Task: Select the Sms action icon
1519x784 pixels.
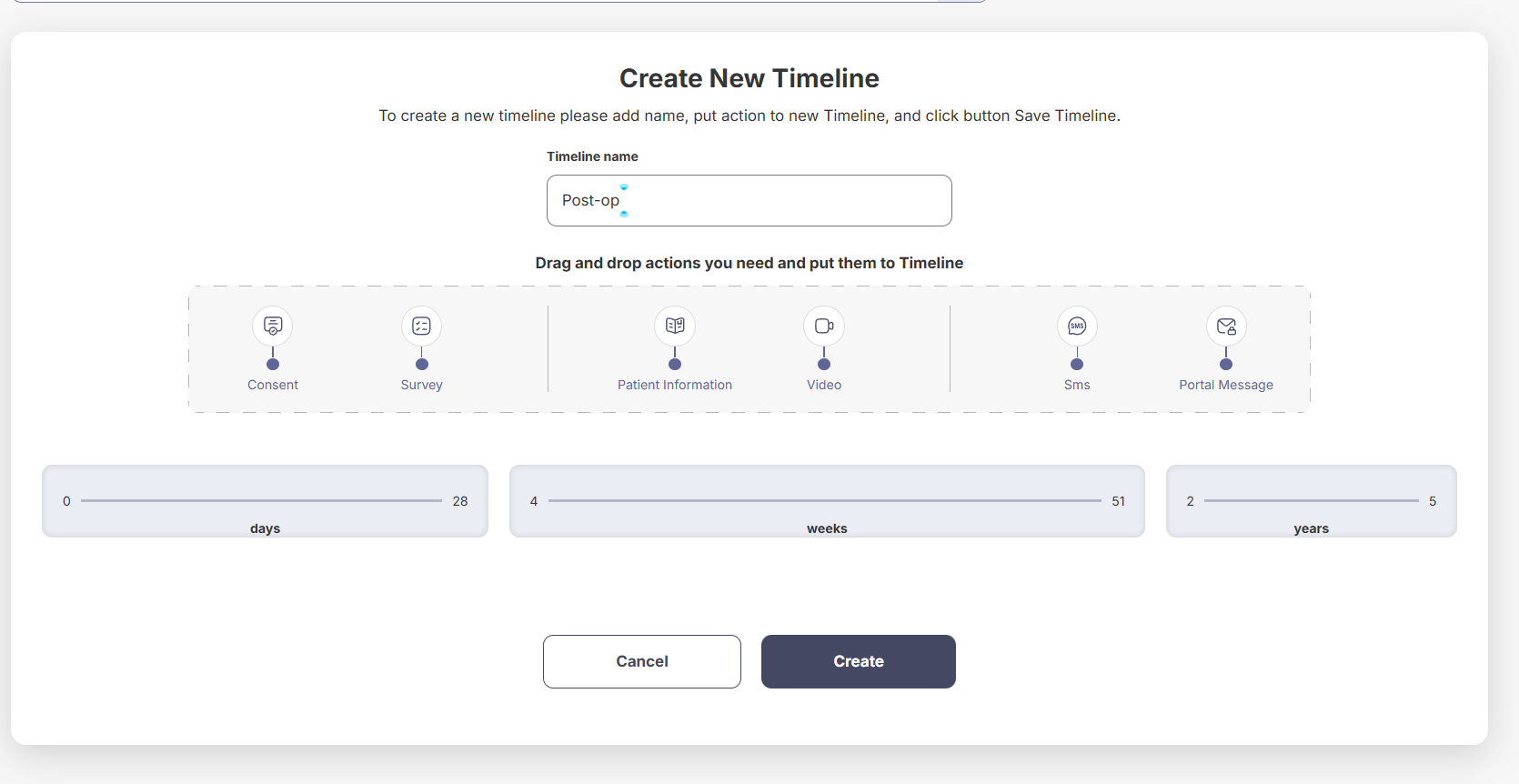Action: coord(1077,326)
